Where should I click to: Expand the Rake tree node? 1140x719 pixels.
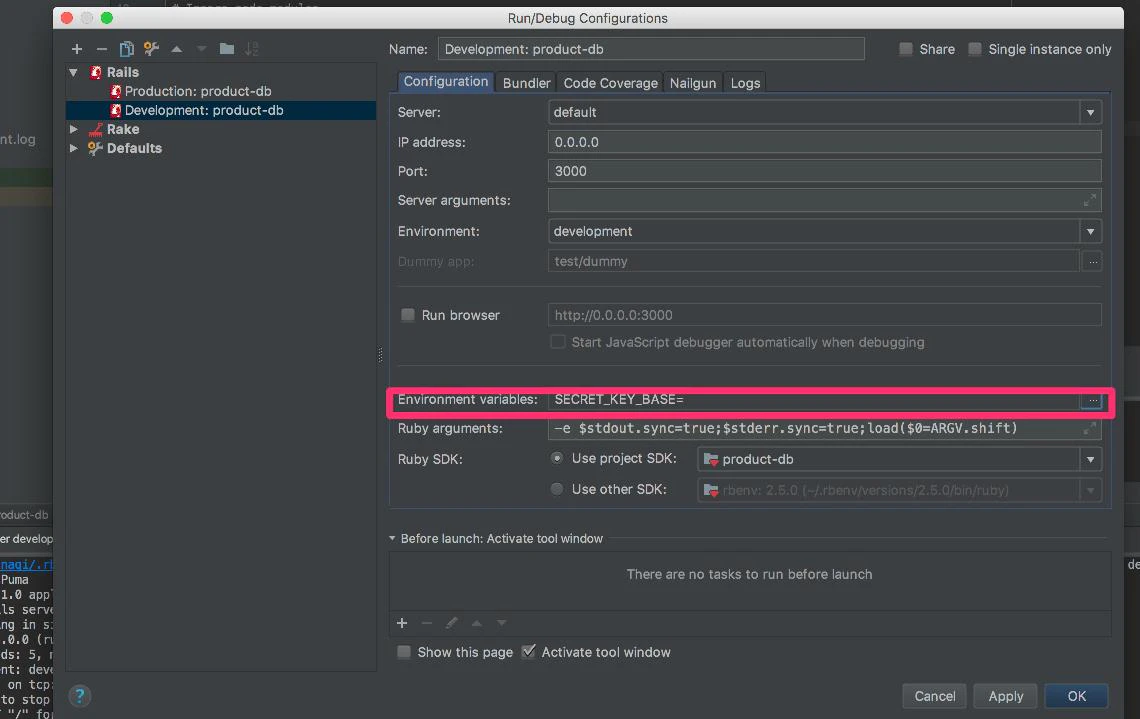pos(73,129)
